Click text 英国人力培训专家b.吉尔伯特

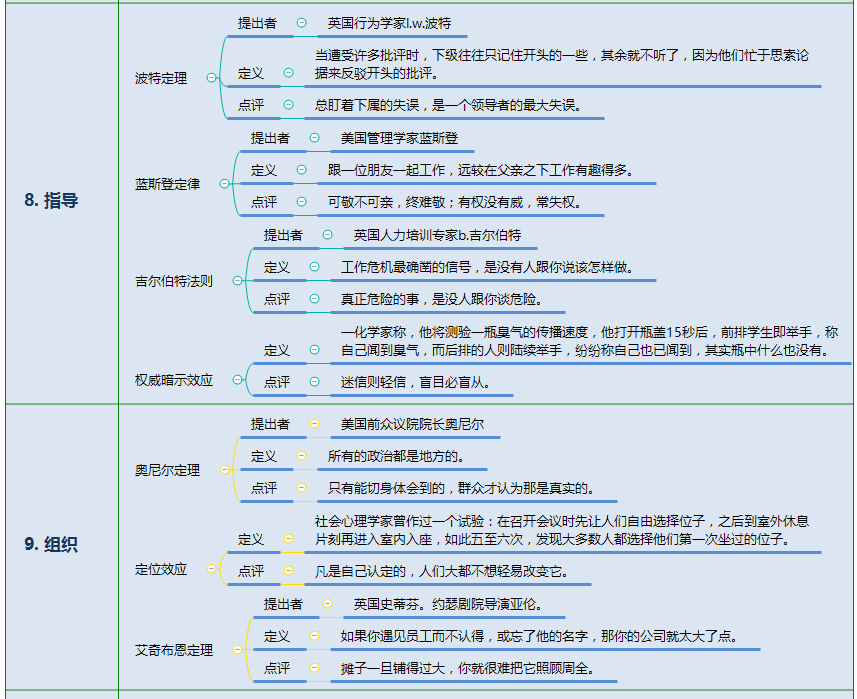[x=437, y=235]
